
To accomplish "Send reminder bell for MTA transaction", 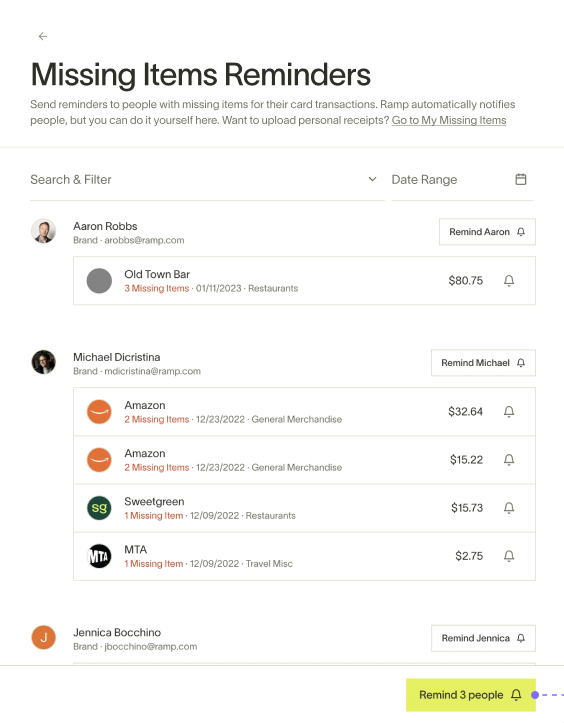I will pos(509,556).
